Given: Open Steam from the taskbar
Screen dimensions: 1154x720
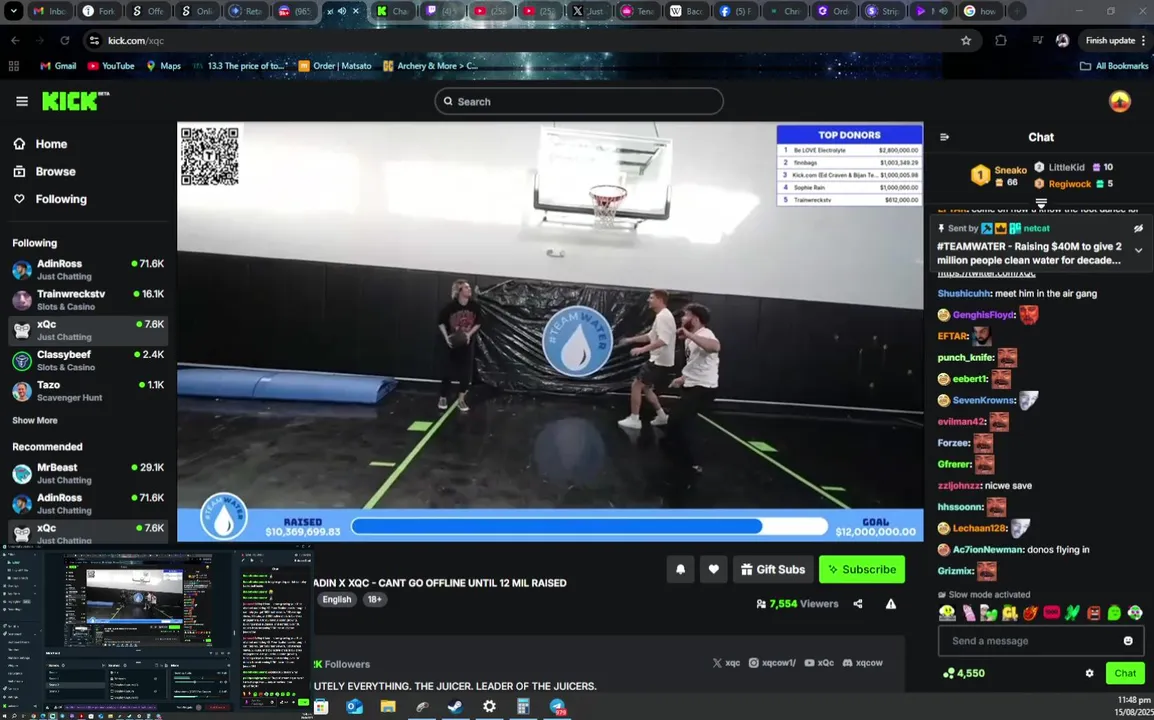Looking at the screenshot, I should tap(455, 707).
